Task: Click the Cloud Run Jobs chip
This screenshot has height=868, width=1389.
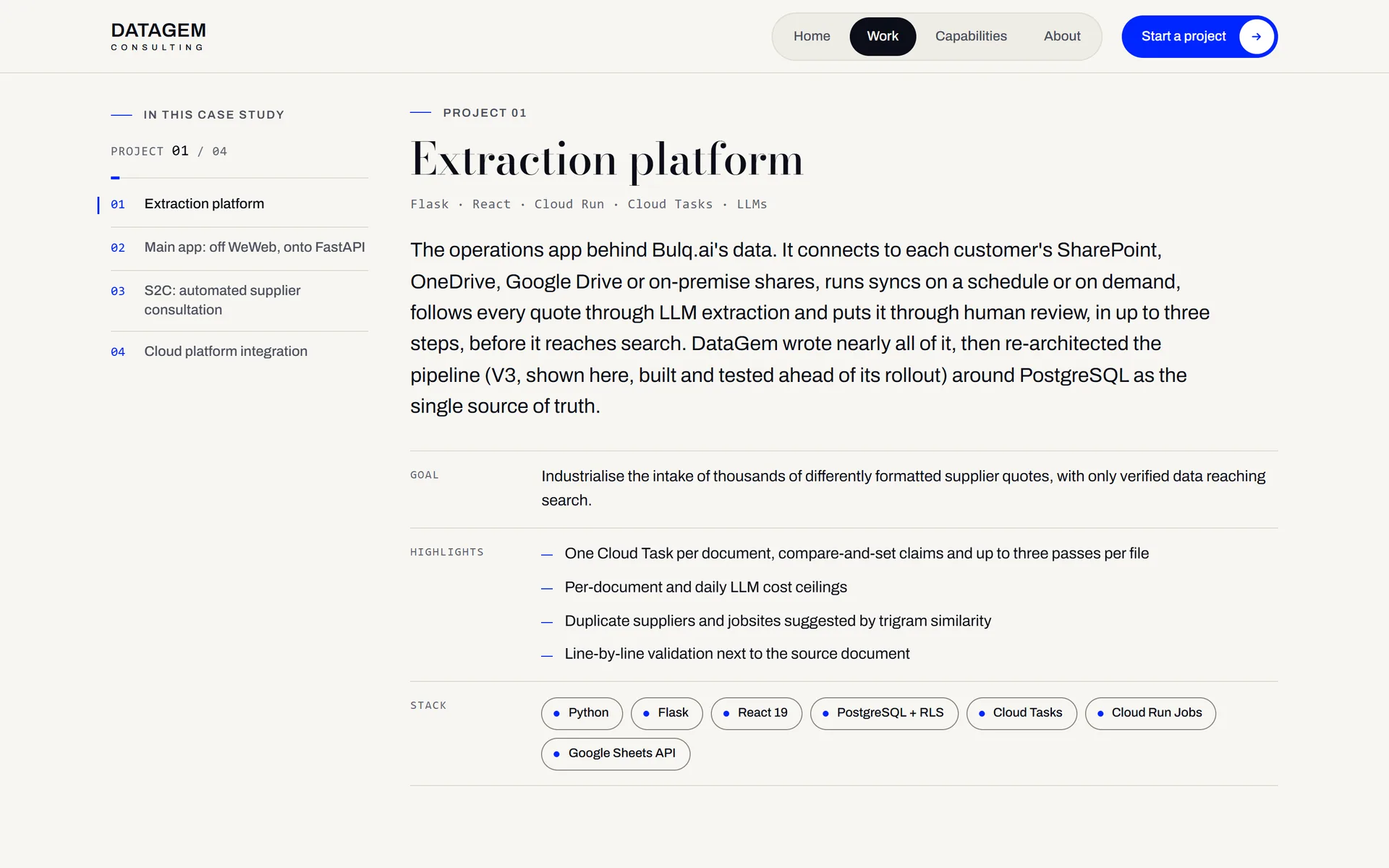Action: 1150,713
